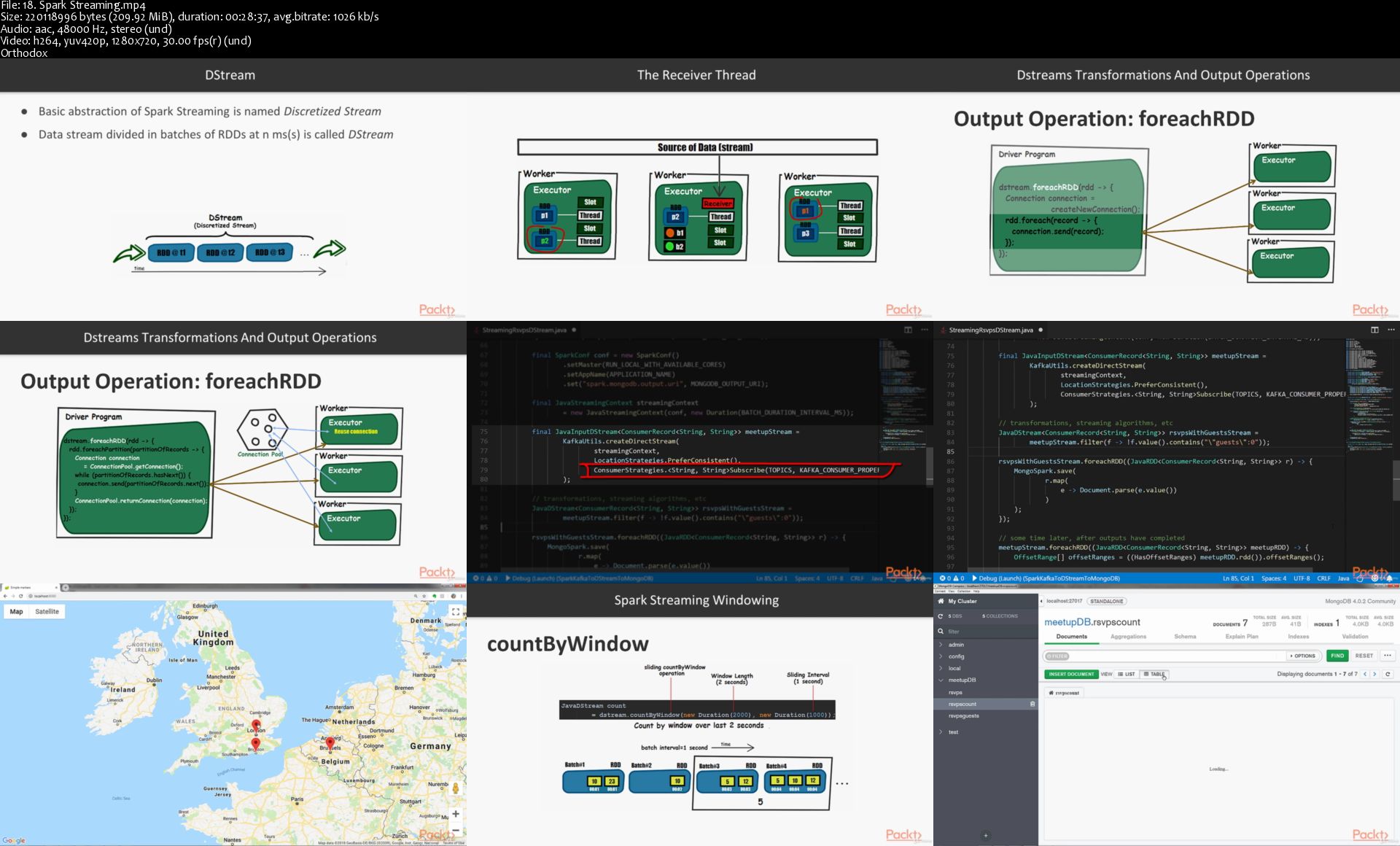Expand the test database
This screenshot has height=846, width=1400.
(941, 731)
